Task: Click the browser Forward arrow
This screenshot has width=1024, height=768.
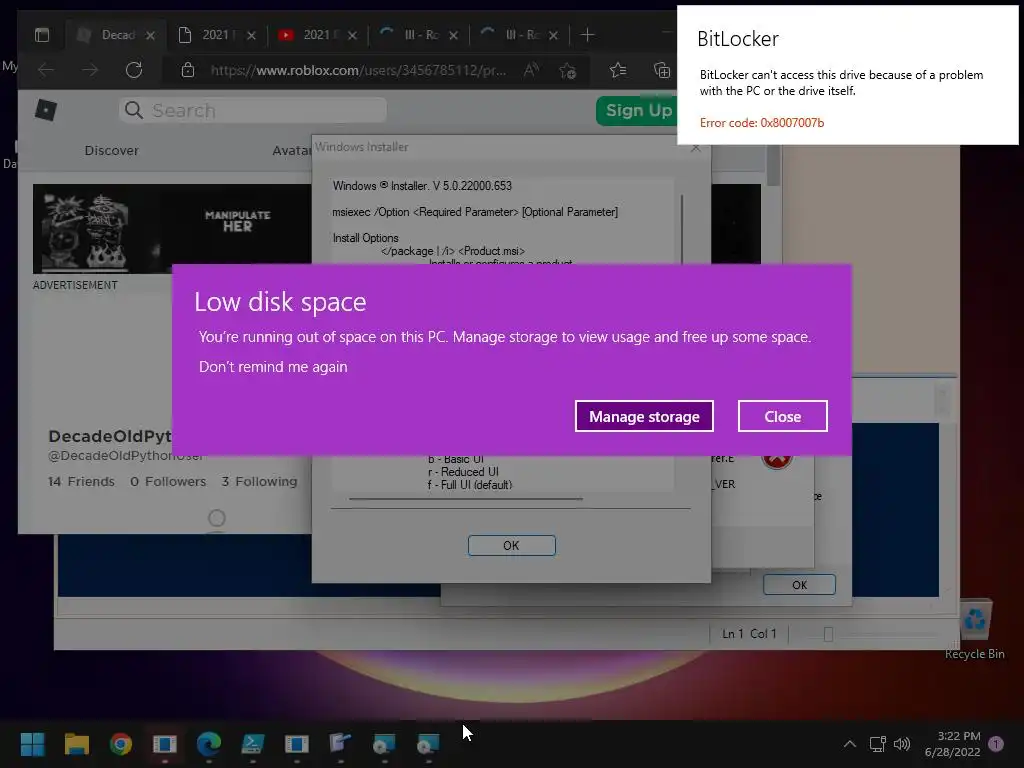Action: 90,70
